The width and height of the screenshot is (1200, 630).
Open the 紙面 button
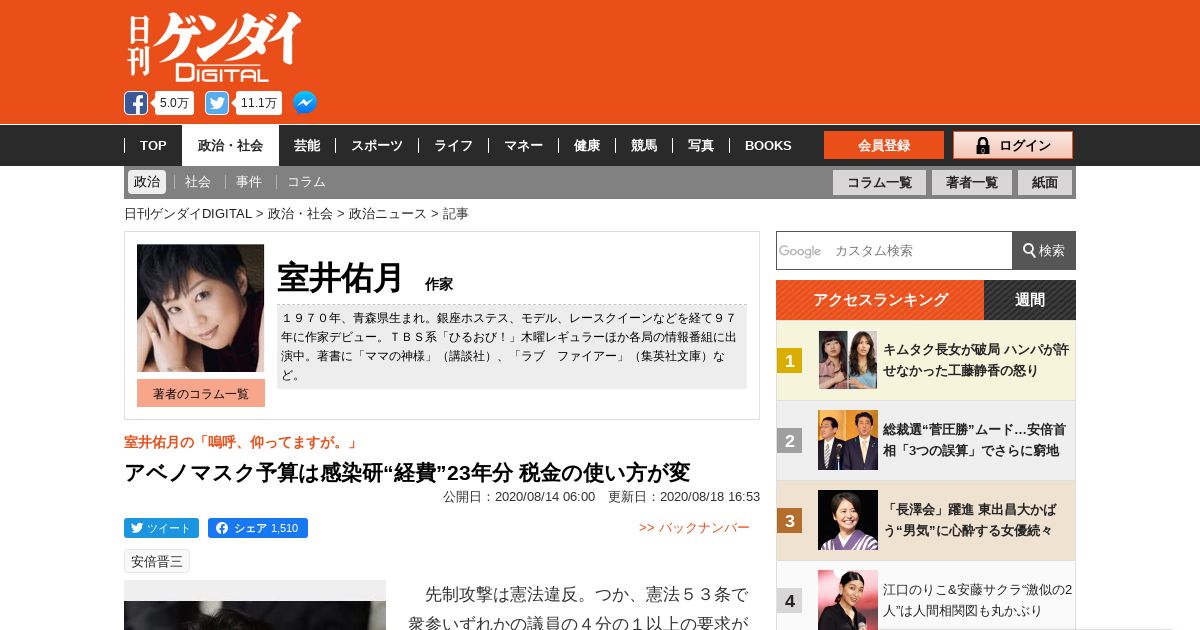click(x=1045, y=182)
